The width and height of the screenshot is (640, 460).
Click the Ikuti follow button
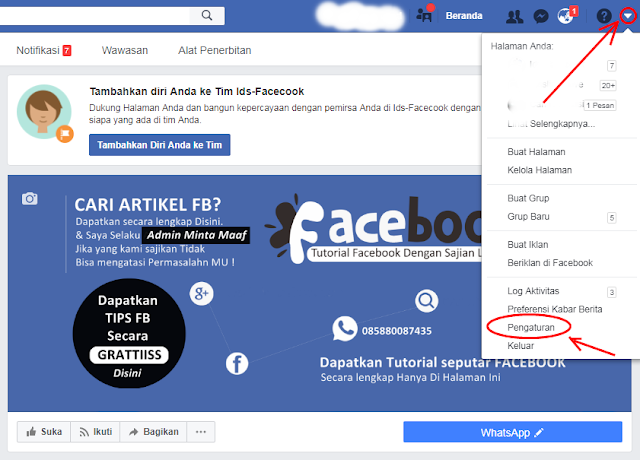[96, 432]
